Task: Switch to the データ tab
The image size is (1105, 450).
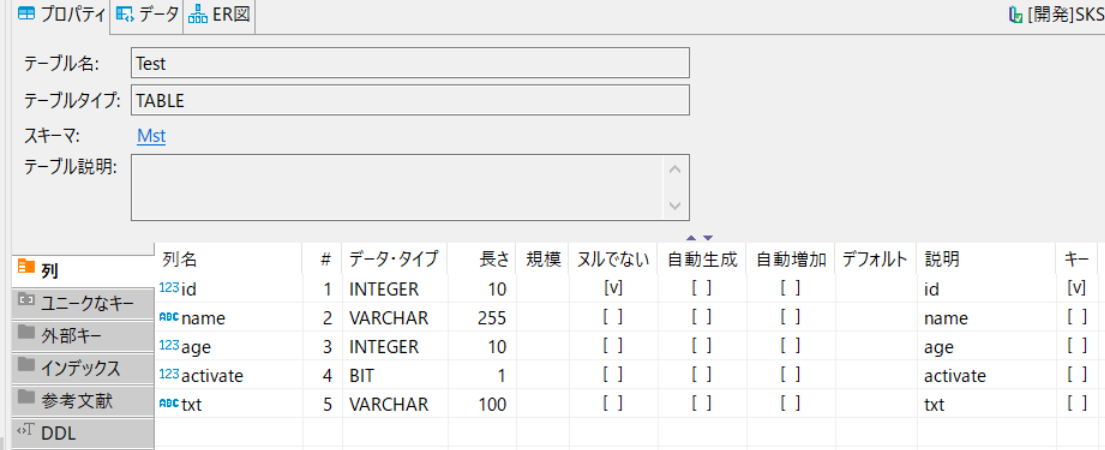Action: coord(147,15)
